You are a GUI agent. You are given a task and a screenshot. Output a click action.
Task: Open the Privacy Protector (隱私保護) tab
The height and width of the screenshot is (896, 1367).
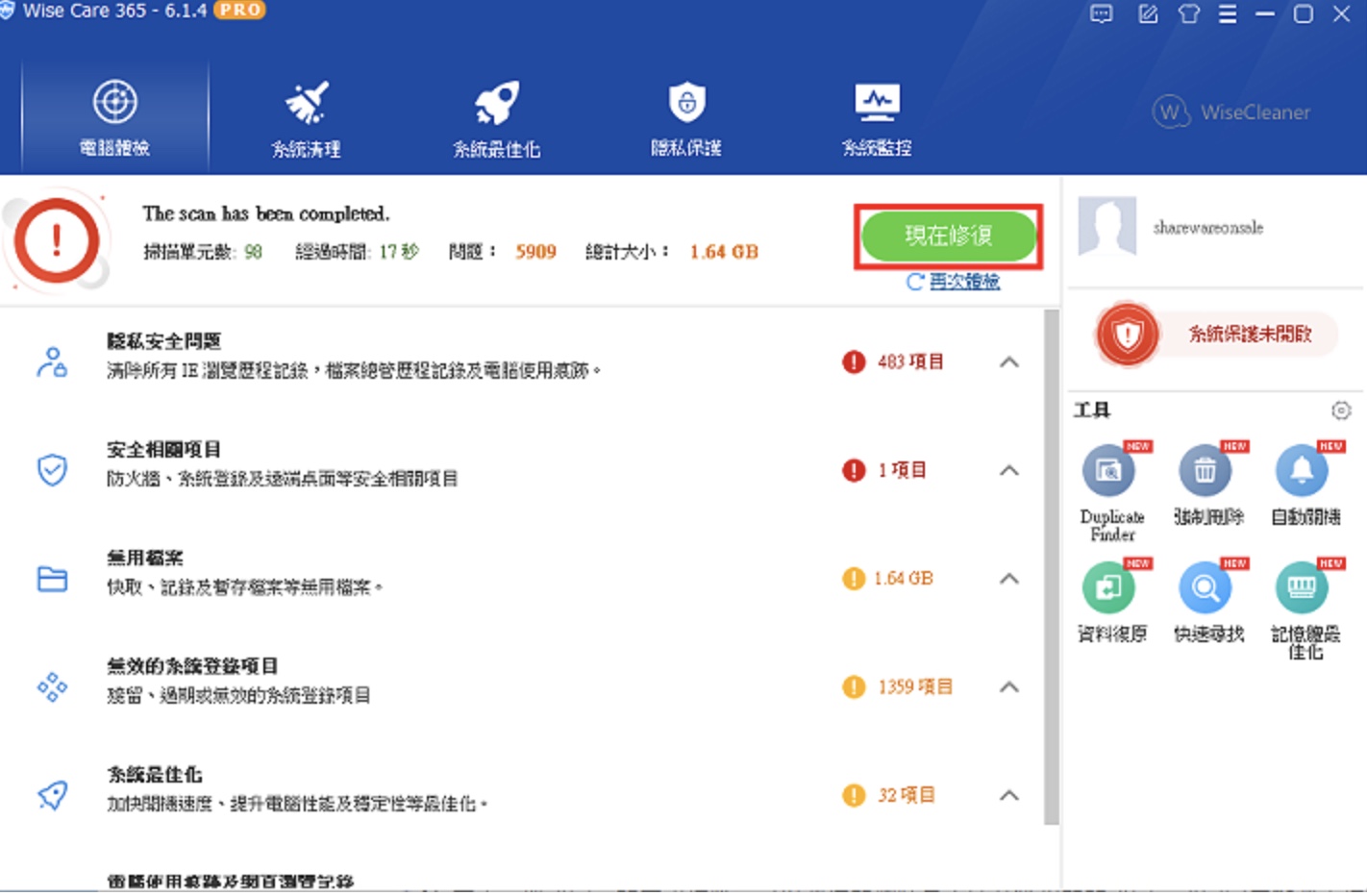click(686, 117)
